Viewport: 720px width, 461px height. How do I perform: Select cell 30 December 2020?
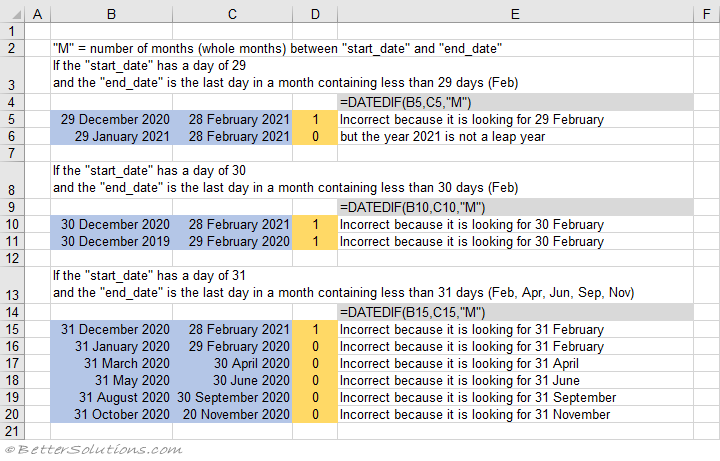pyautogui.click(x=112, y=224)
